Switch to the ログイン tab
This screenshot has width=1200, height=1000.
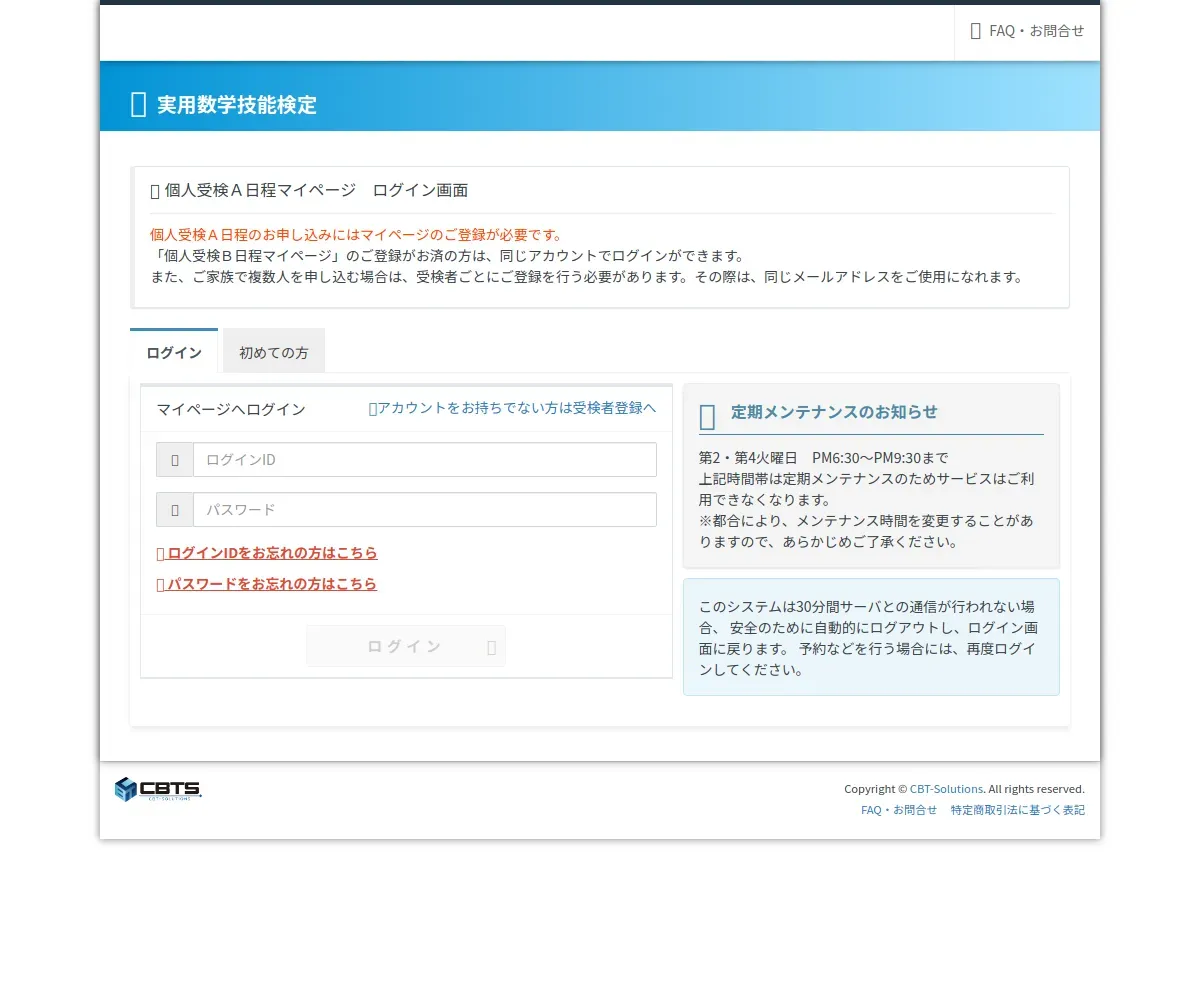click(174, 352)
